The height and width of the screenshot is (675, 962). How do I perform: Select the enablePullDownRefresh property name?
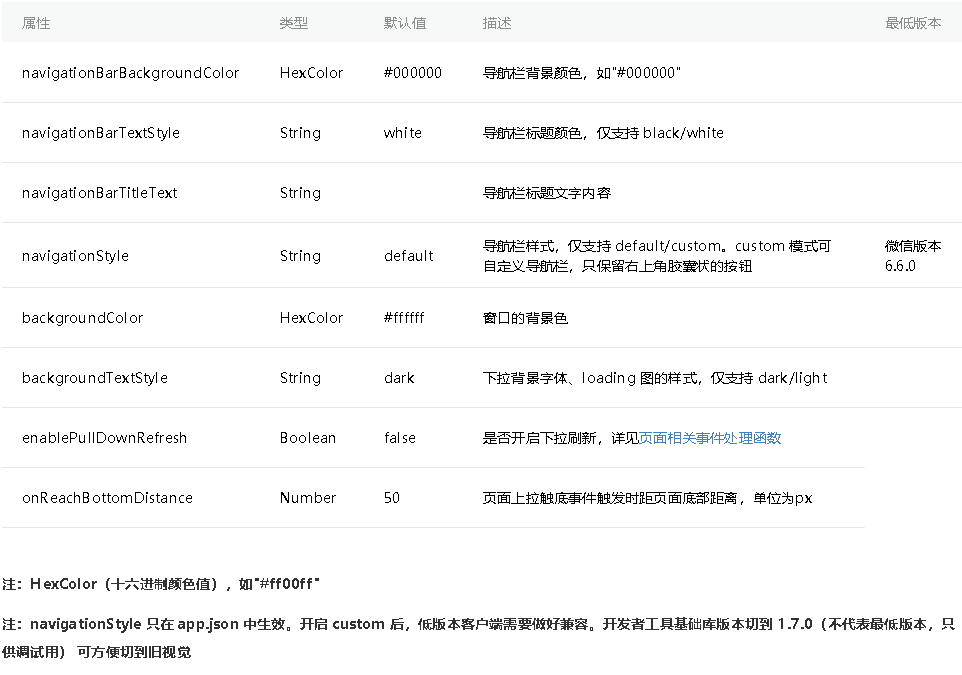click(104, 438)
